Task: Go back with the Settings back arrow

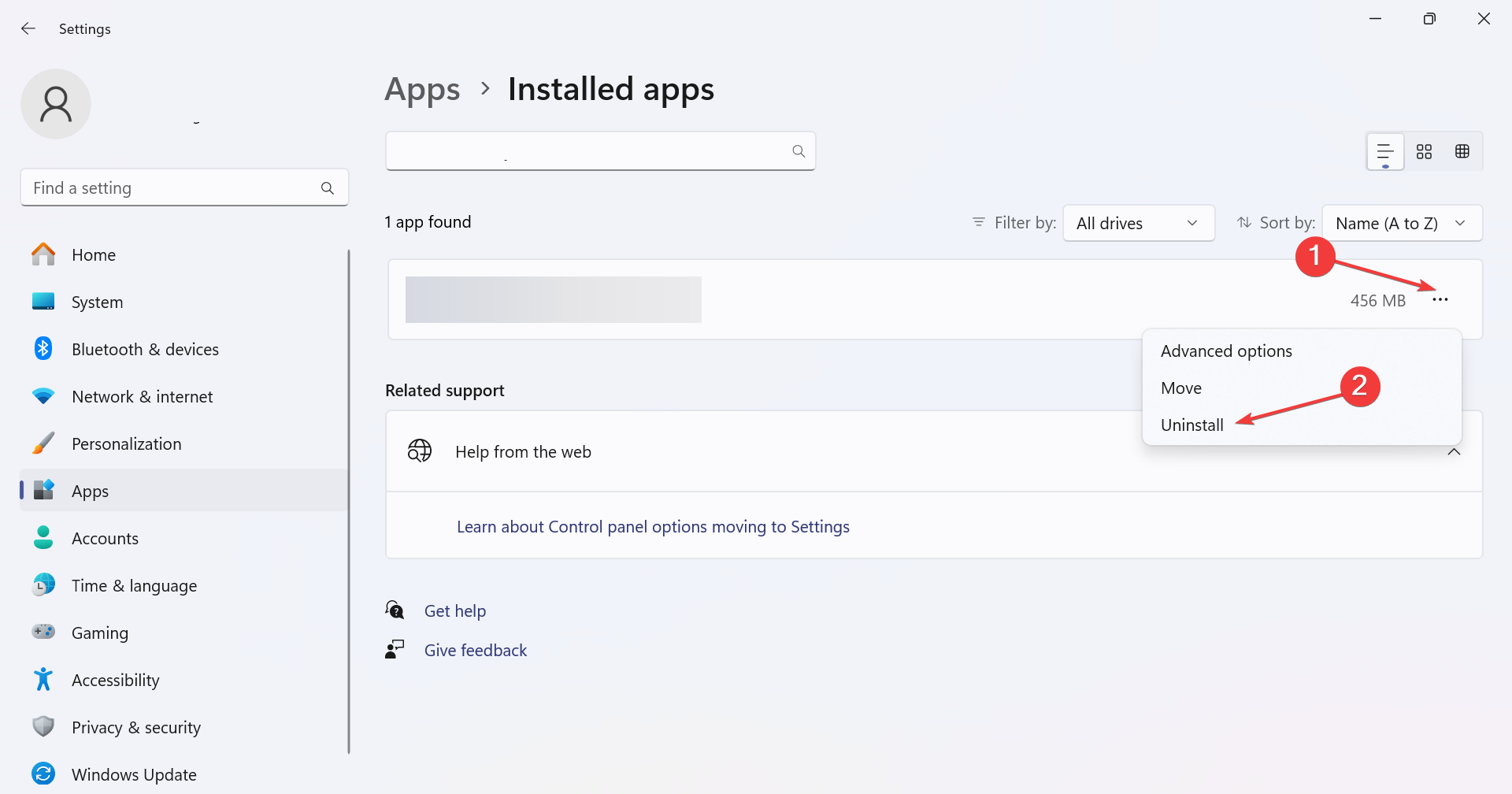Action: (28, 28)
